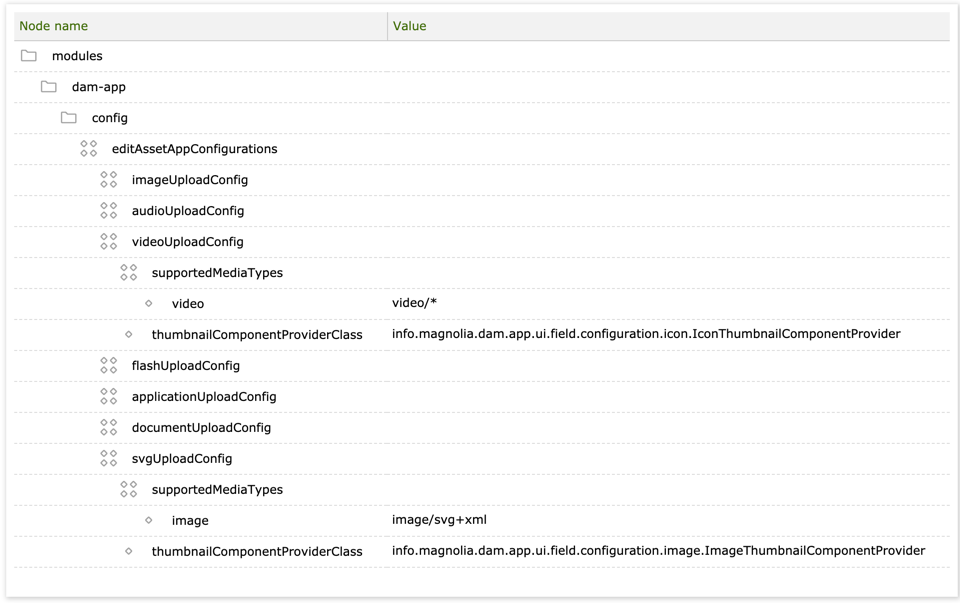960x603 pixels.
Task: Click the property icon beside image
Action: (x=149, y=521)
